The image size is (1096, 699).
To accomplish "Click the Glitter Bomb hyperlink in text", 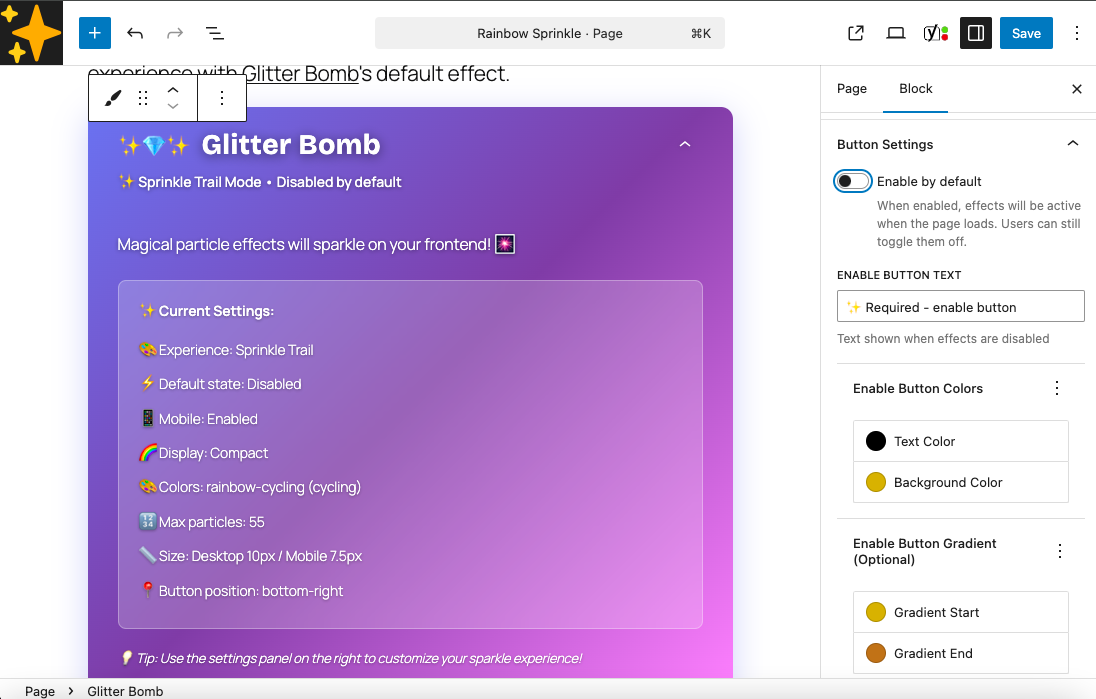I will (300, 74).
